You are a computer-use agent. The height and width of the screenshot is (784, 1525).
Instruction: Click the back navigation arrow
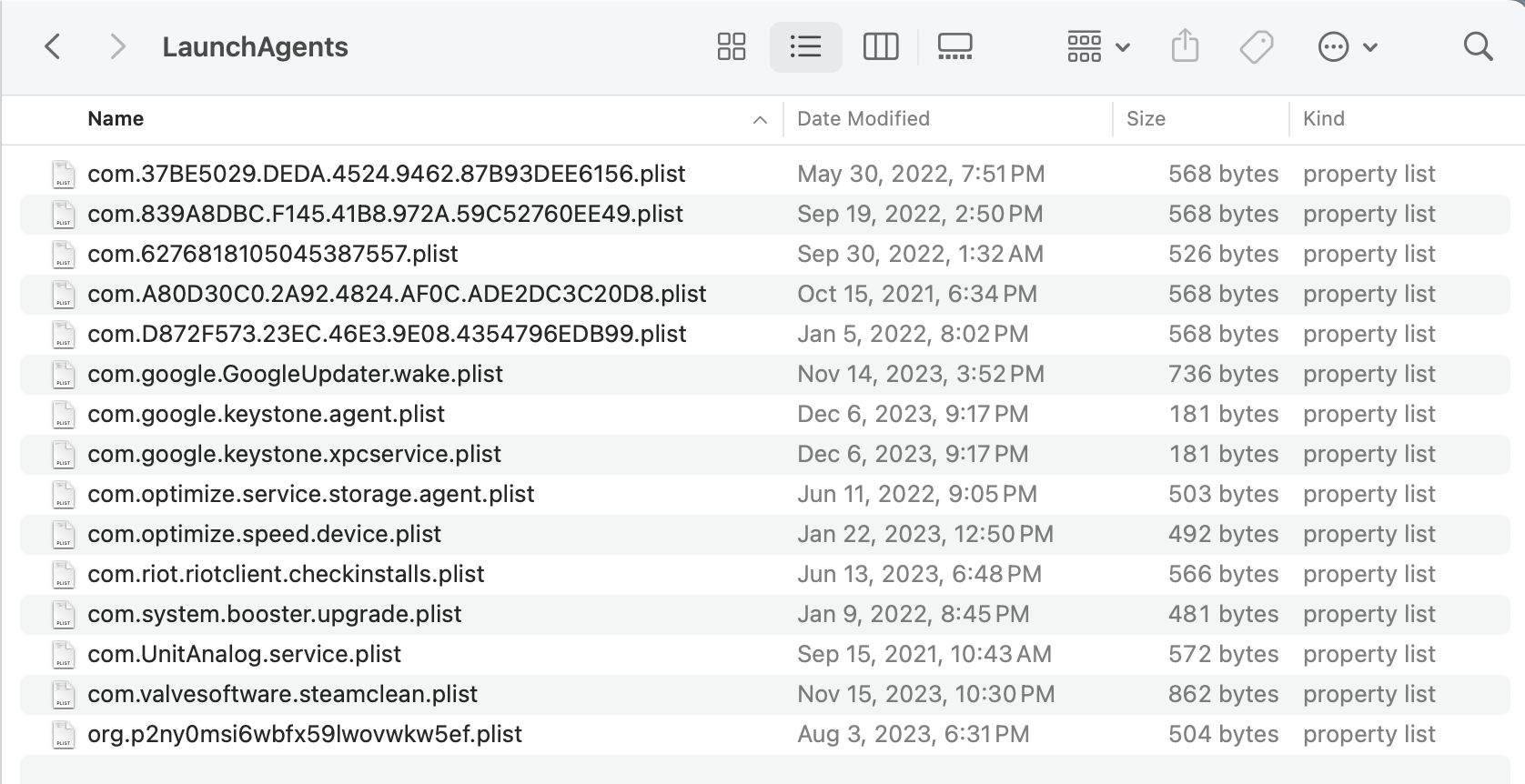[x=52, y=46]
